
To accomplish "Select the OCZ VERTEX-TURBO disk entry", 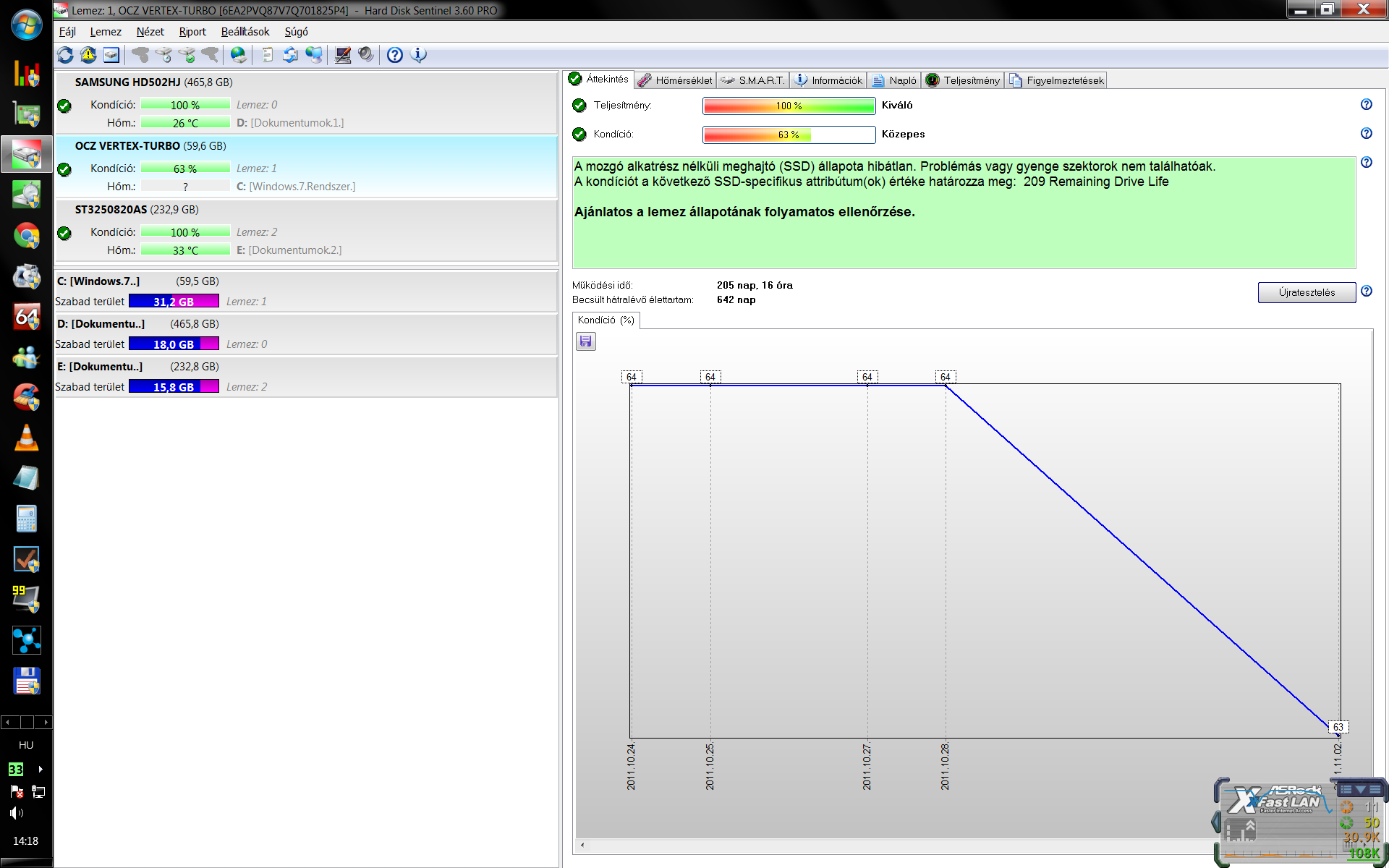I will pos(307,166).
